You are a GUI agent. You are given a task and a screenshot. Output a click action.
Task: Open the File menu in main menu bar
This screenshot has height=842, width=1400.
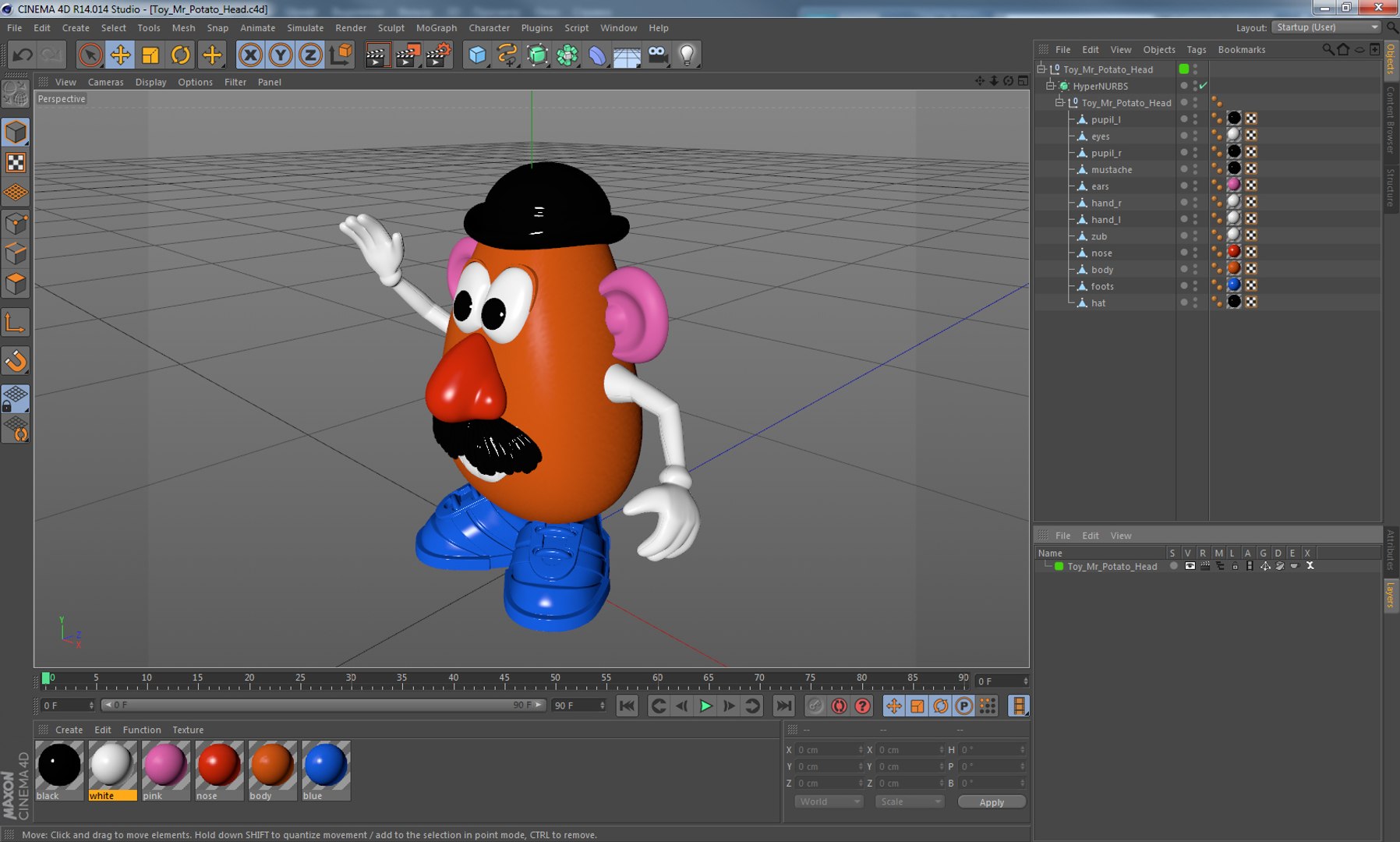[15, 27]
